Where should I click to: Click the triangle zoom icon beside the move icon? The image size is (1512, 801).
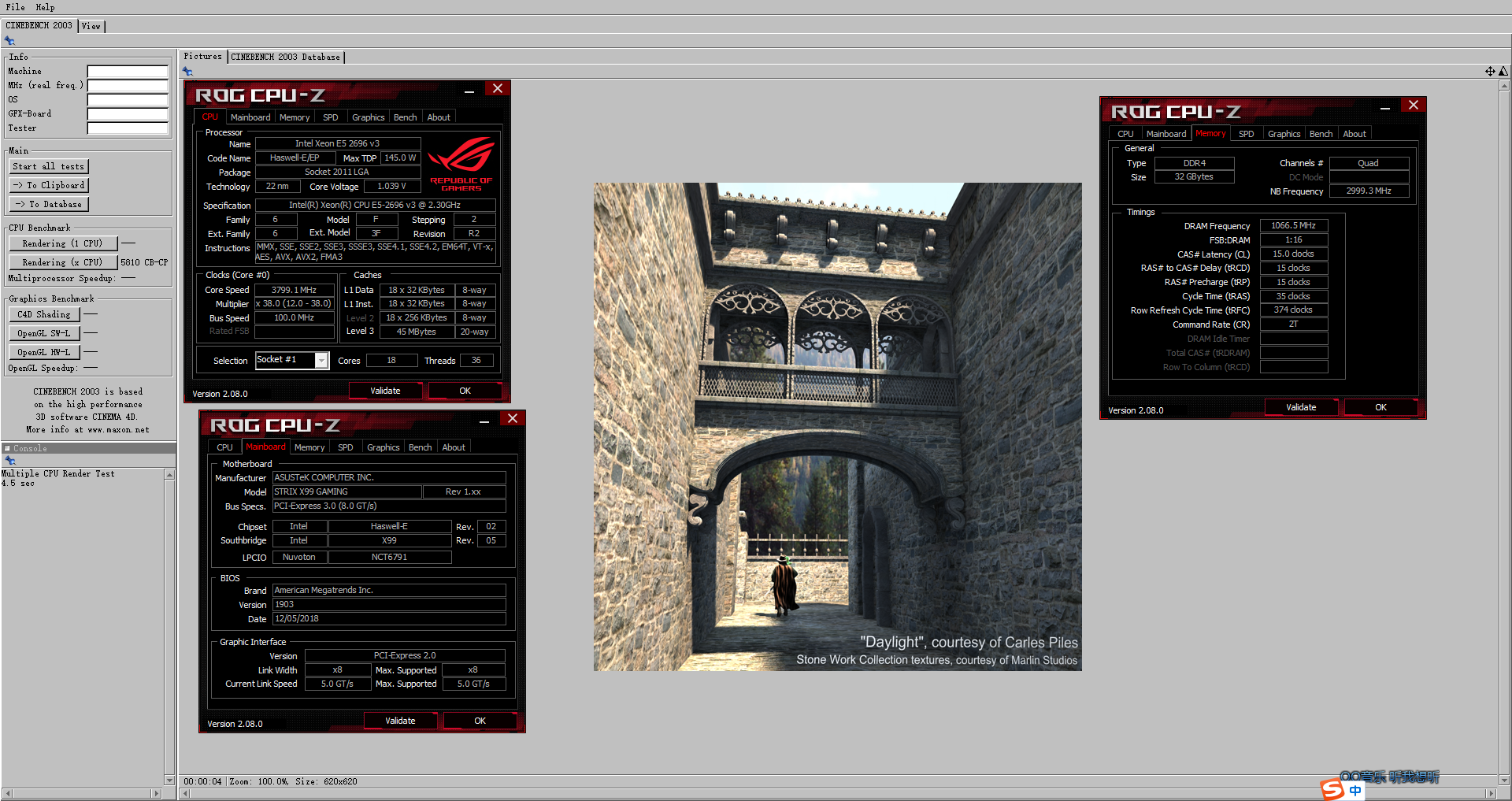(x=1503, y=72)
